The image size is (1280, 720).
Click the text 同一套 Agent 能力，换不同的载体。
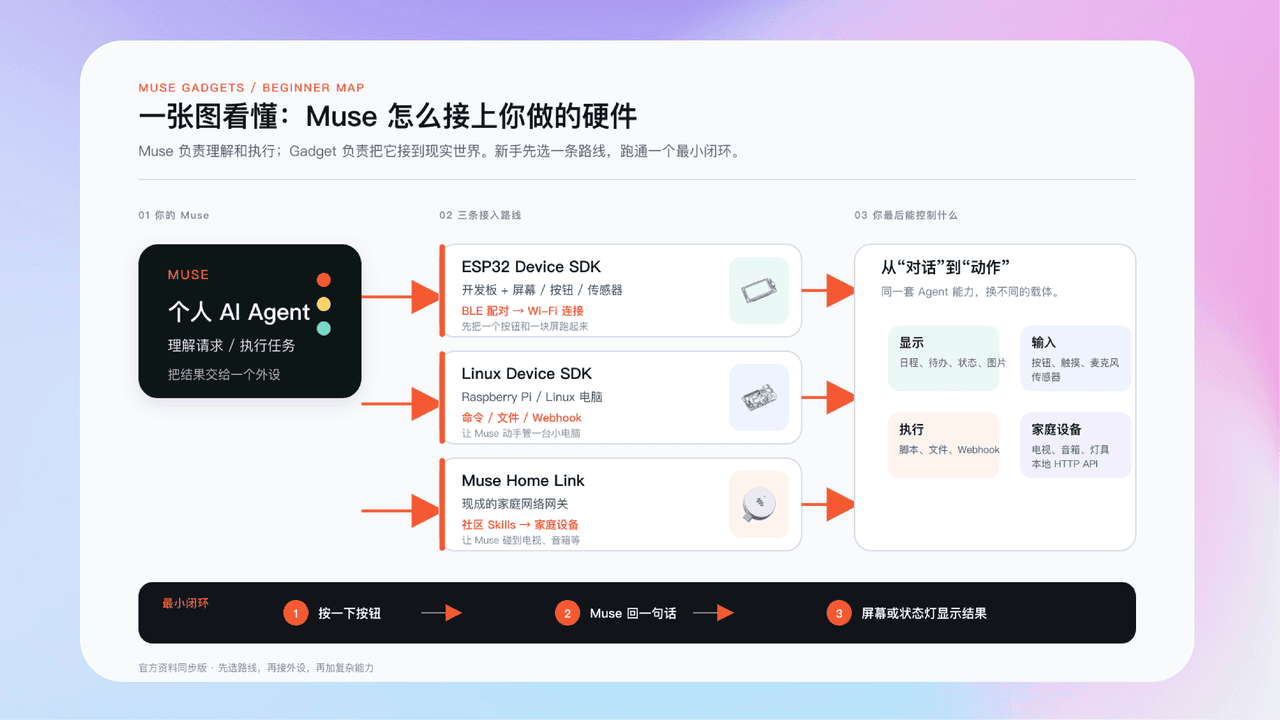[970, 292]
